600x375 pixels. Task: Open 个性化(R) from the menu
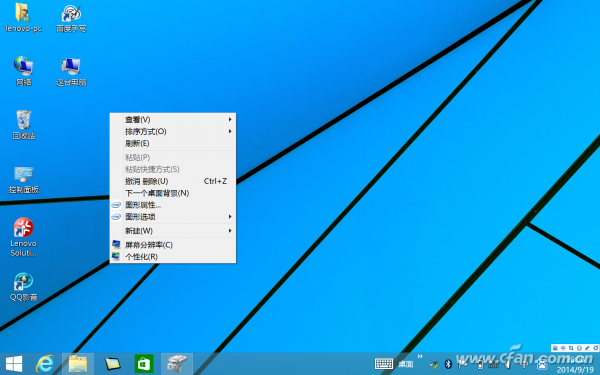click(x=173, y=256)
